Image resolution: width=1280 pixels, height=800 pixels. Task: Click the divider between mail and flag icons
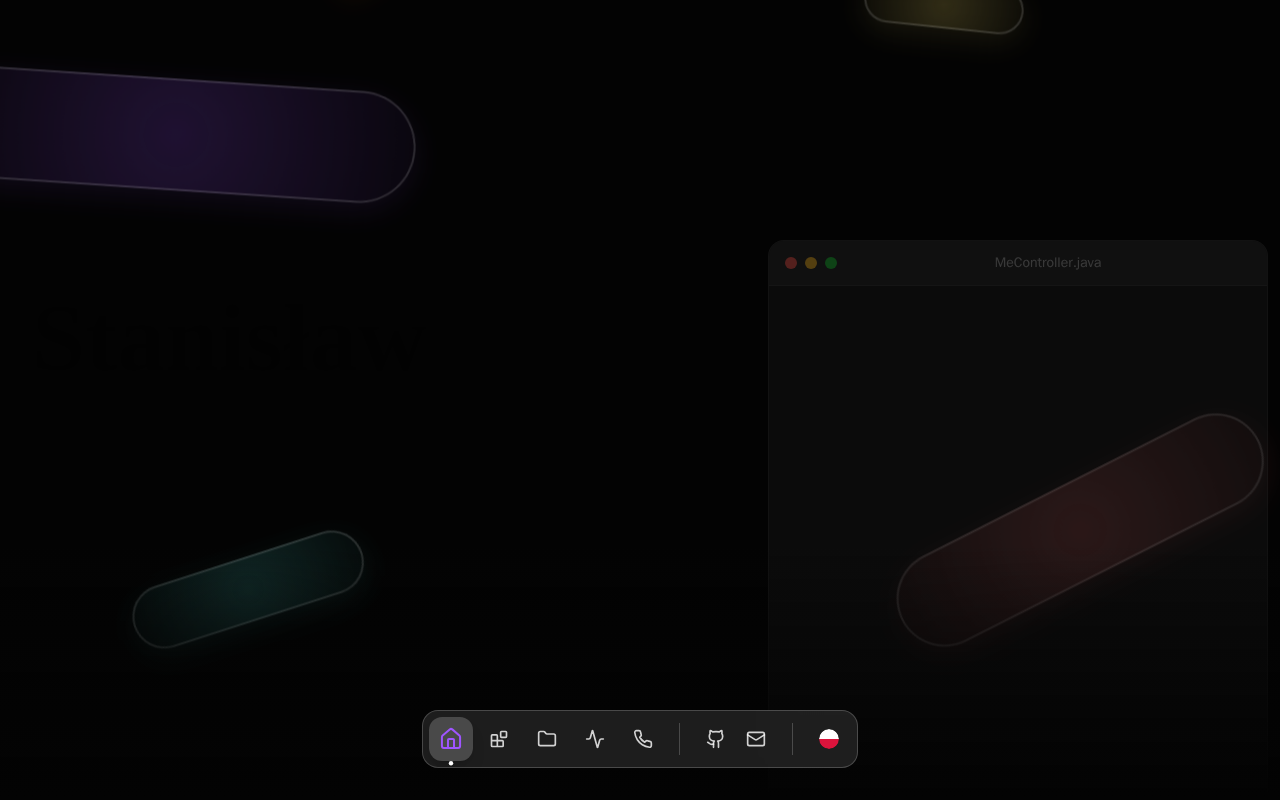[x=793, y=739]
